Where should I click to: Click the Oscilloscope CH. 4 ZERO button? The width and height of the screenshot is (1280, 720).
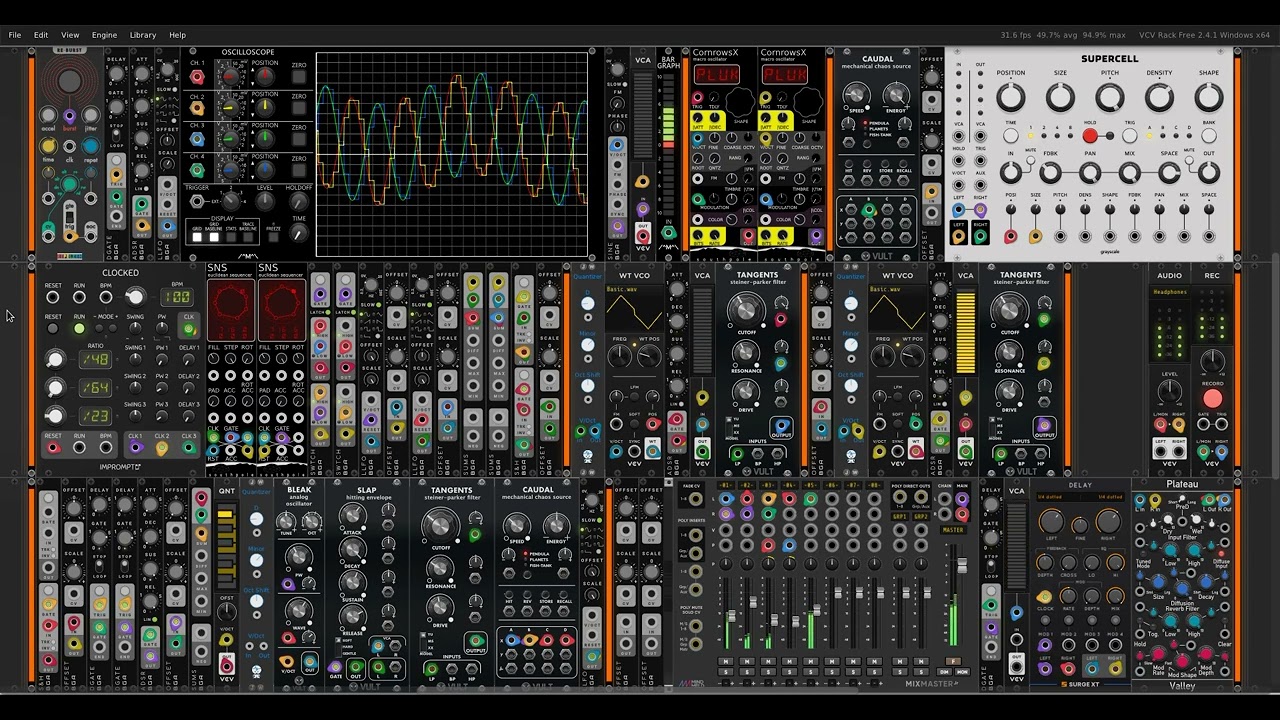tap(299, 171)
